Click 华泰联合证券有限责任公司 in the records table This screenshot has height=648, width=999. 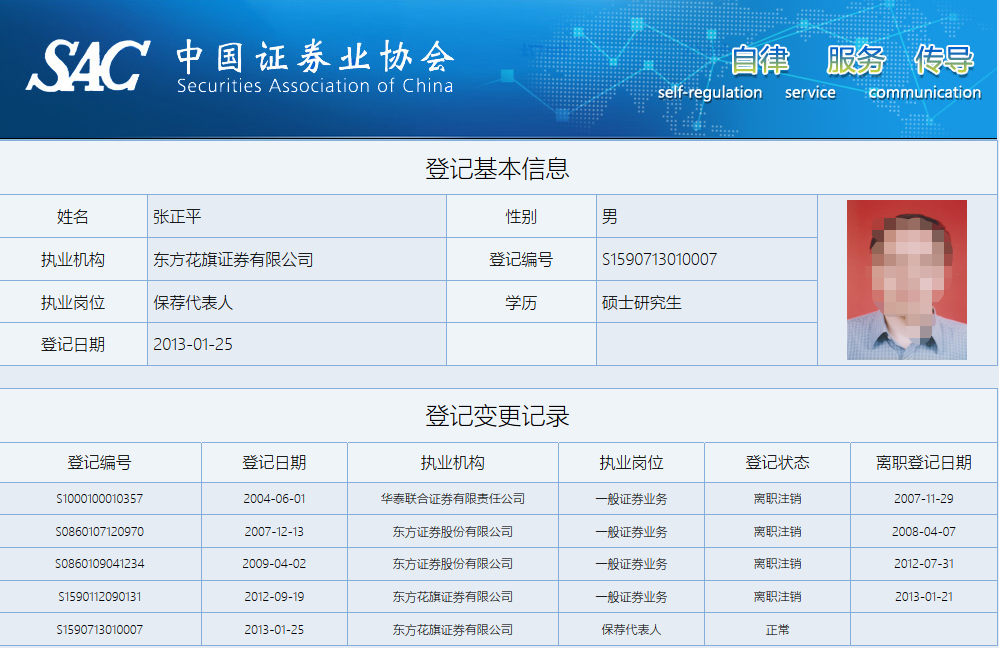(x=452, y=498)
